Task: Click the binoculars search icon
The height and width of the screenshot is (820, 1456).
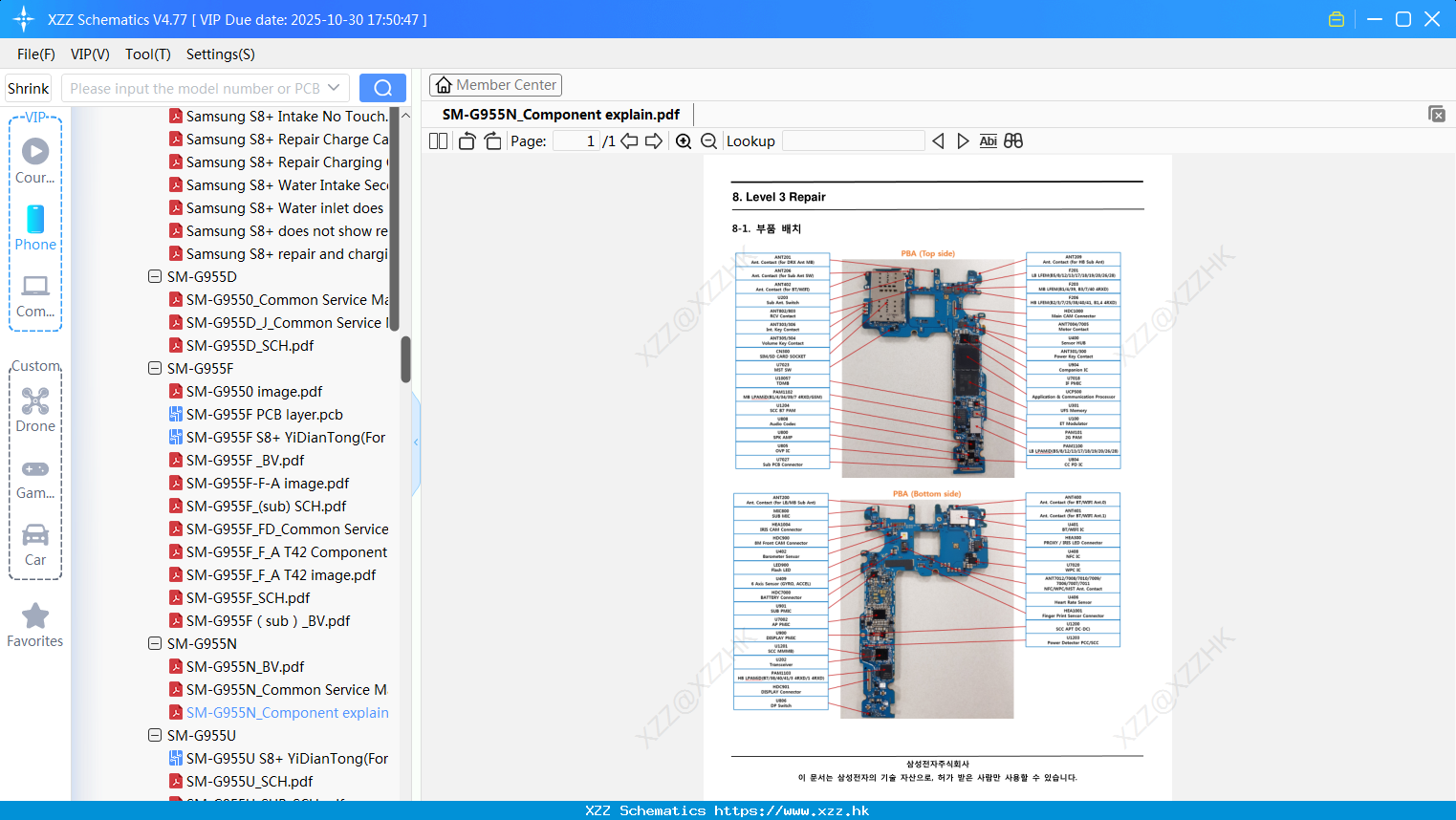Action: point(1013,140)
